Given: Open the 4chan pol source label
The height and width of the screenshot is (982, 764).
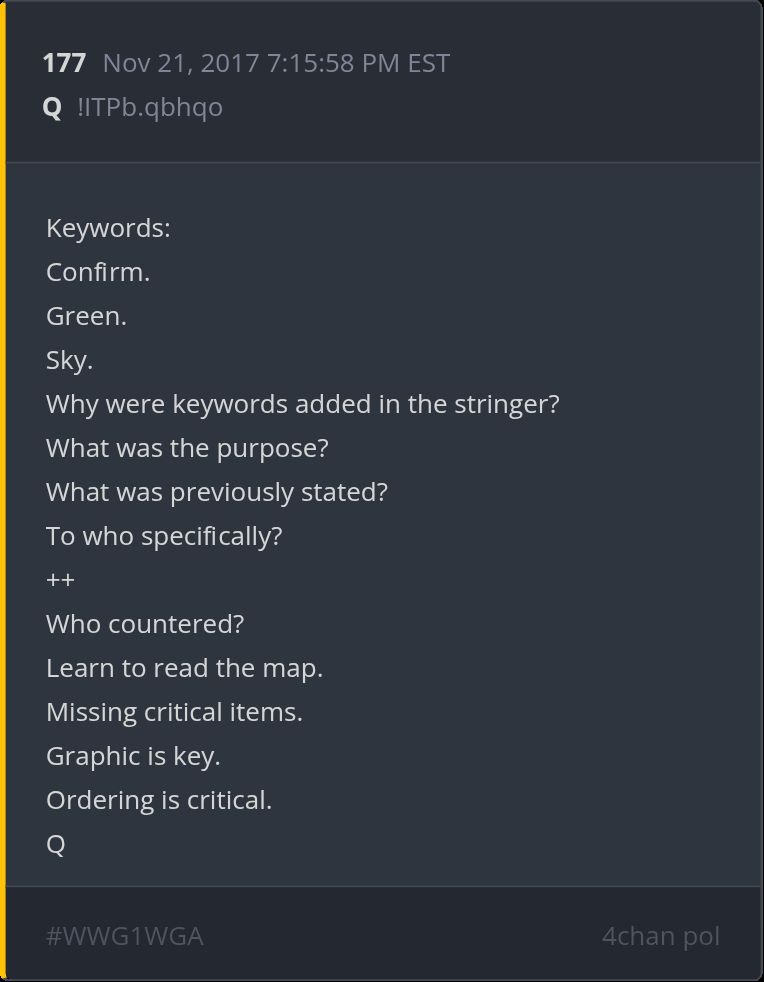Looking at the screenshot, I should click(660, 936).
